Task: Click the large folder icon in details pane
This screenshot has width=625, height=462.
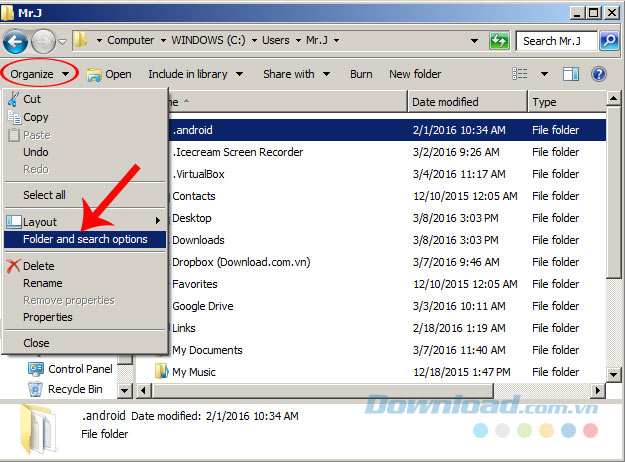Action: [x=38, y=429]
